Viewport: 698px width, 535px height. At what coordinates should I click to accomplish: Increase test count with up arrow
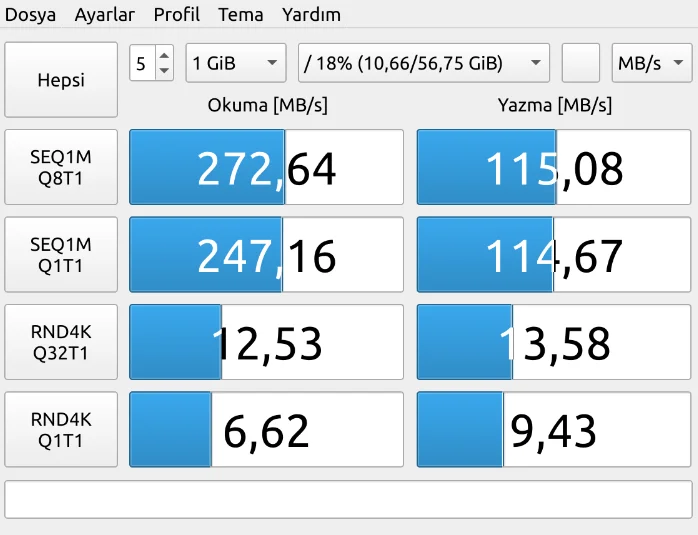[x=164, y=55]
